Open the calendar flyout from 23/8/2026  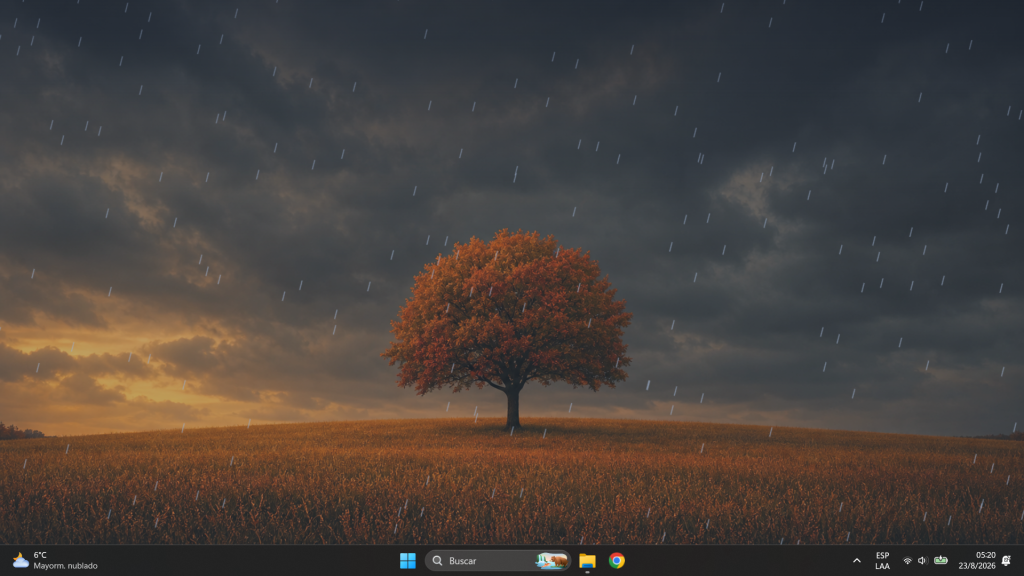[x=977, y=566]
